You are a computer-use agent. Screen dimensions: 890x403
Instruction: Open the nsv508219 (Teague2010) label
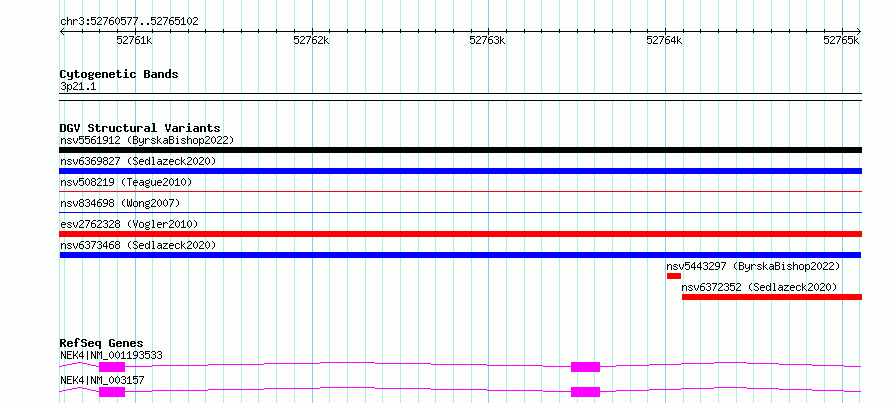click(x=126, y=182)
